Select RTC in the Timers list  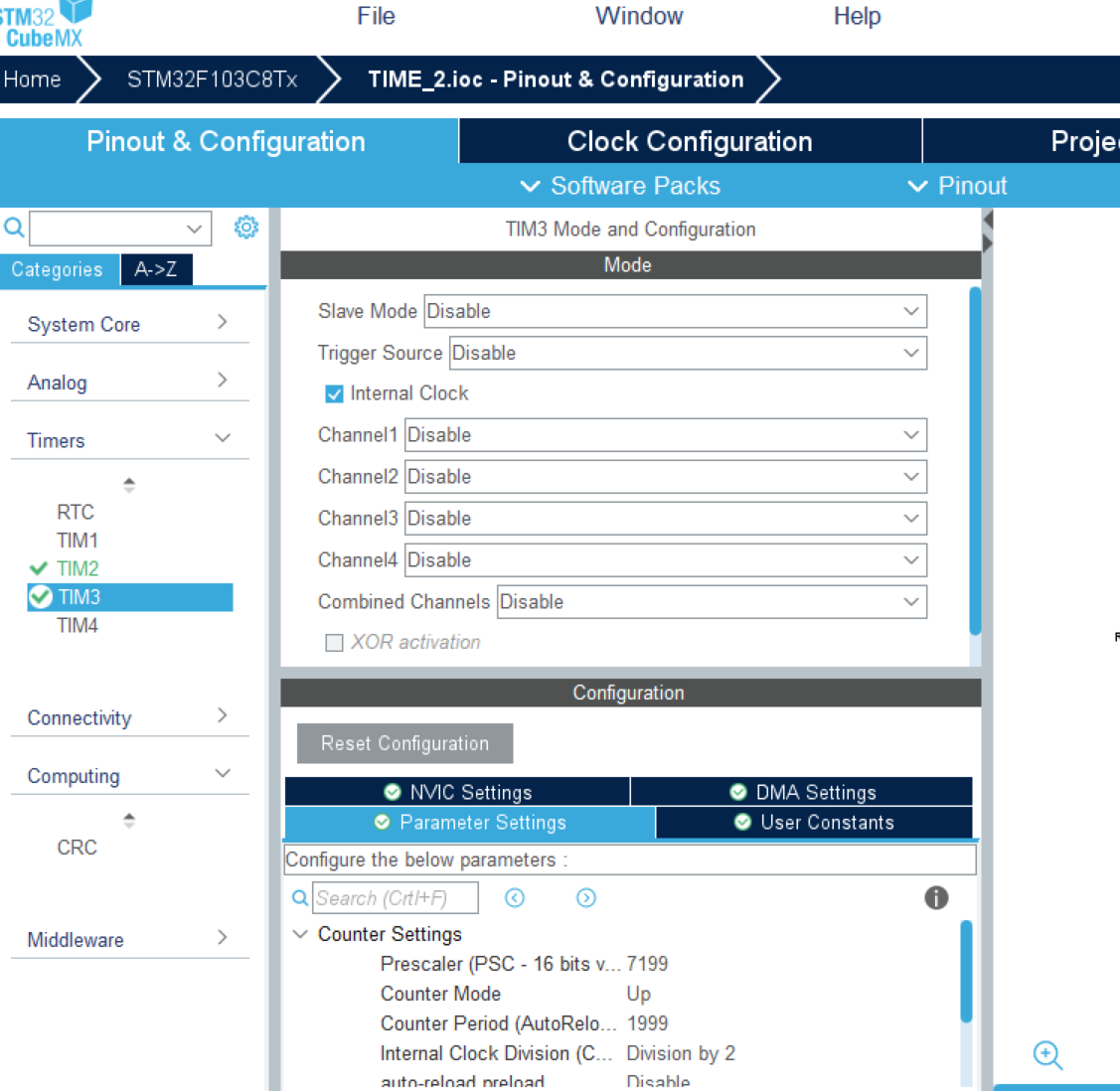click(75, 512)
